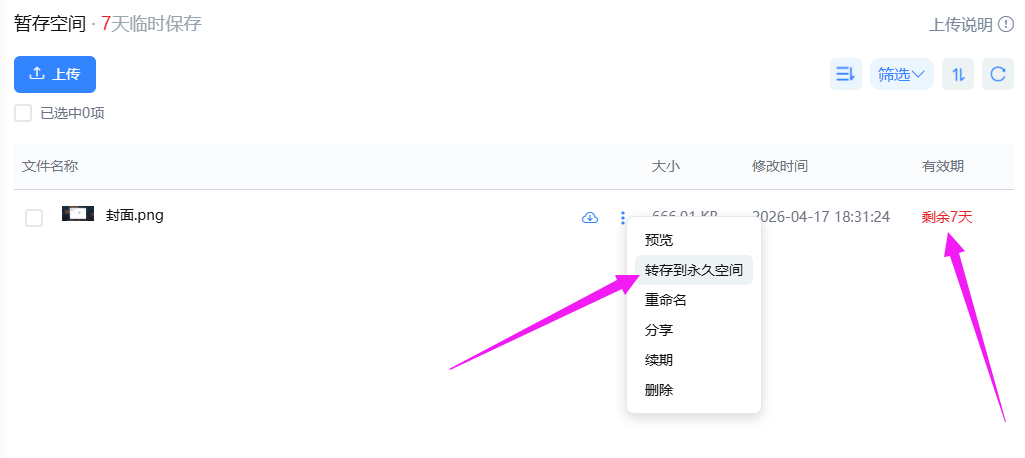This screenshot has width=1025, height=458.
Task: Click the 封面.png thumbnail image
Action: 78,214
